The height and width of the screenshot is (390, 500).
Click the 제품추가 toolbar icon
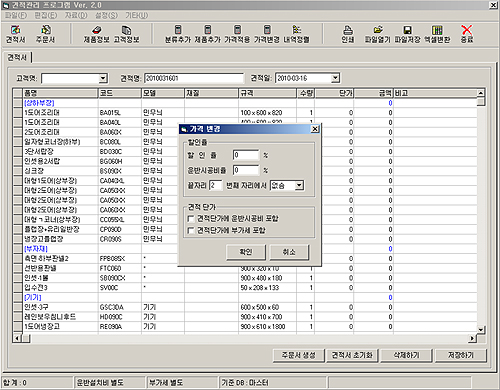coord(207,34)
